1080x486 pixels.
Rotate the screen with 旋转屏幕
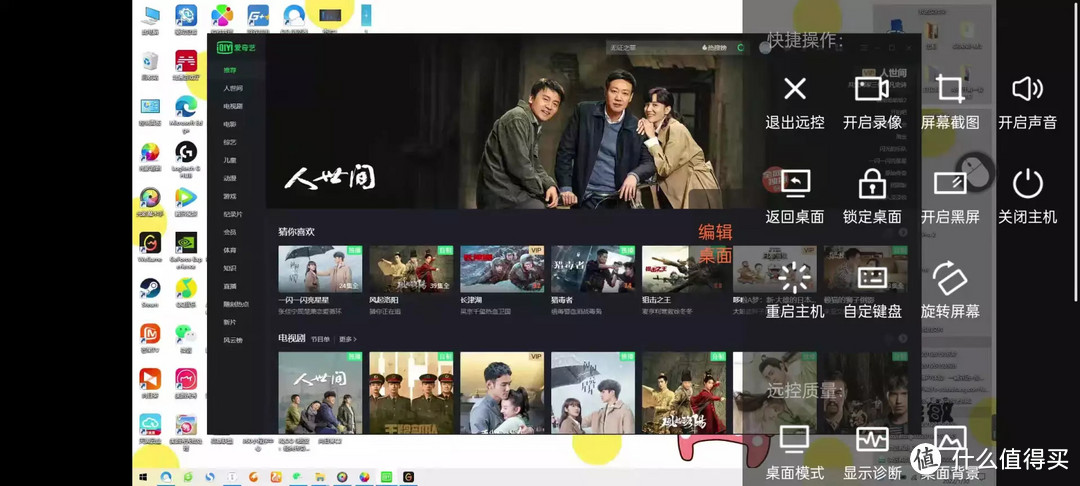pos(950,277)
